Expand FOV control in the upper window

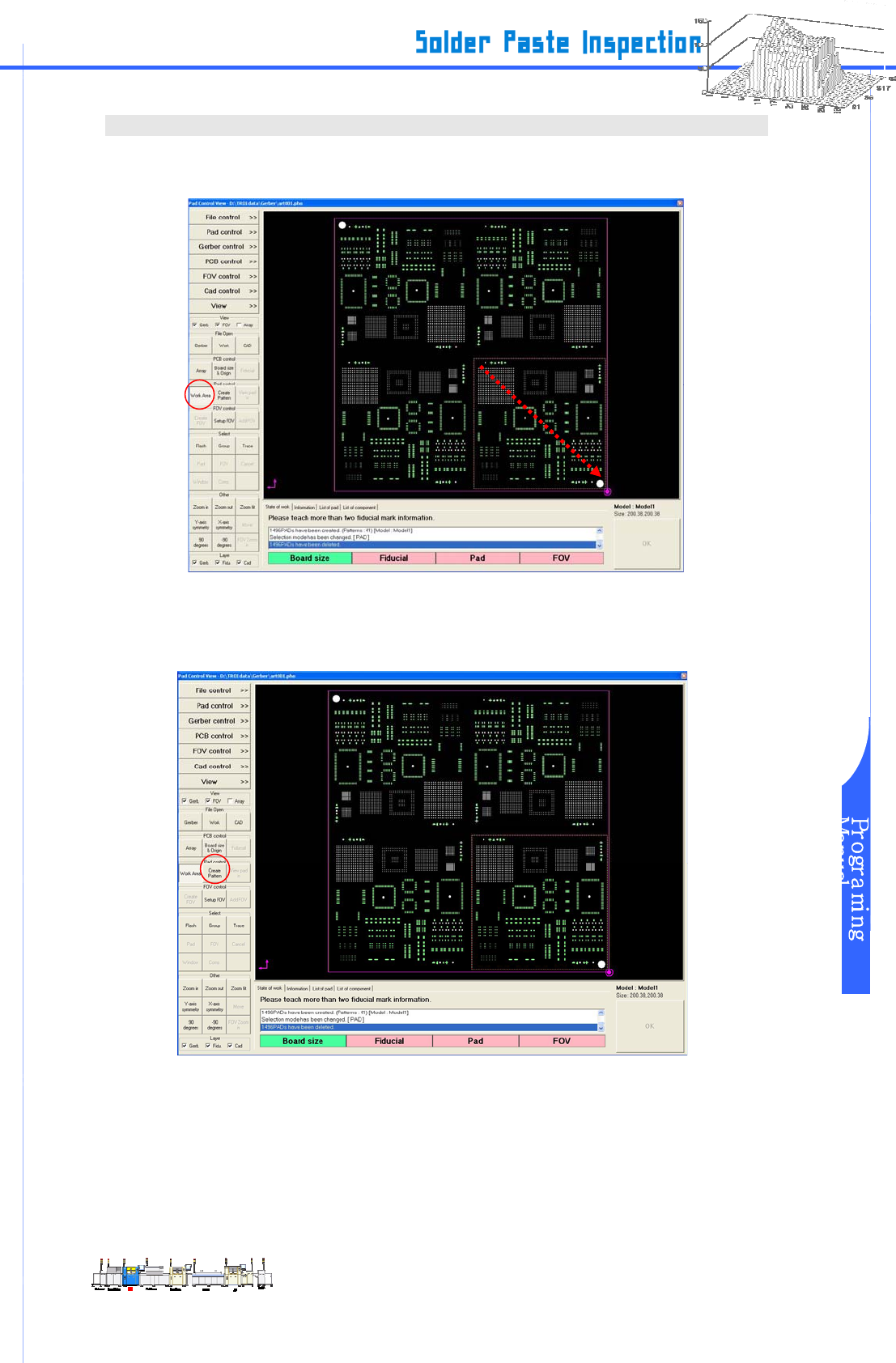coord(224,276)
